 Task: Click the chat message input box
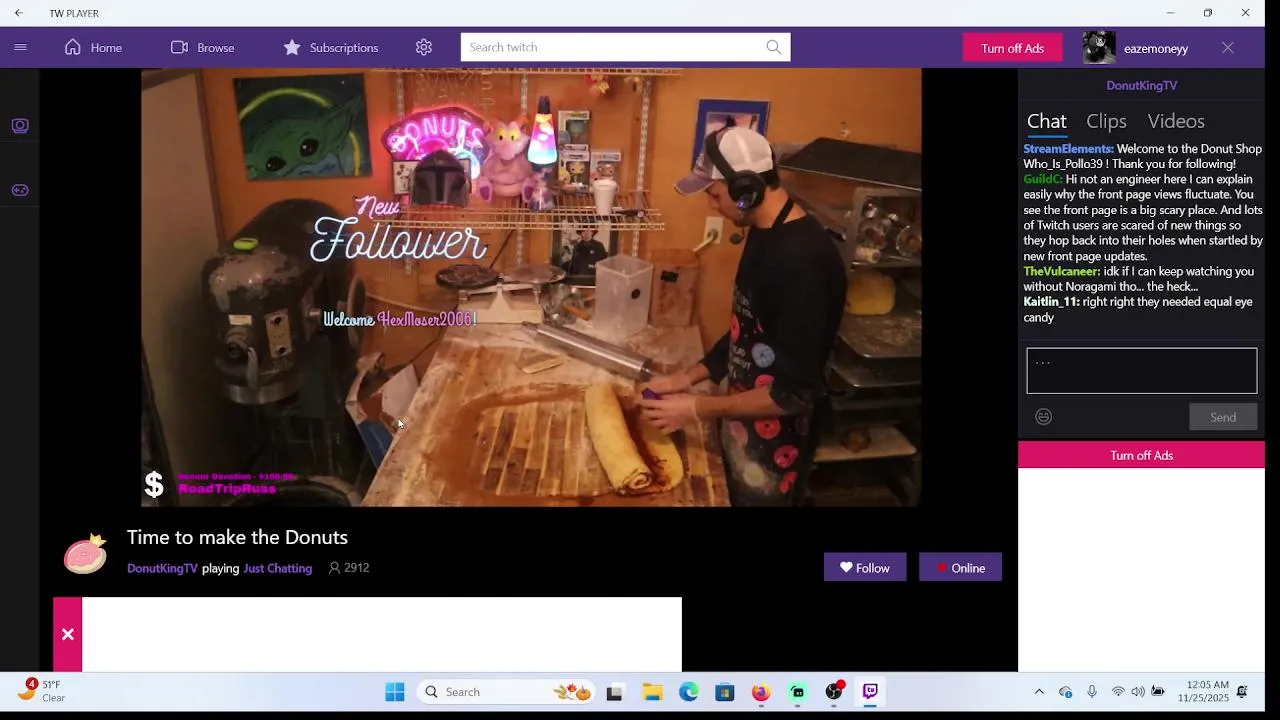click(x=1141, y=371)
